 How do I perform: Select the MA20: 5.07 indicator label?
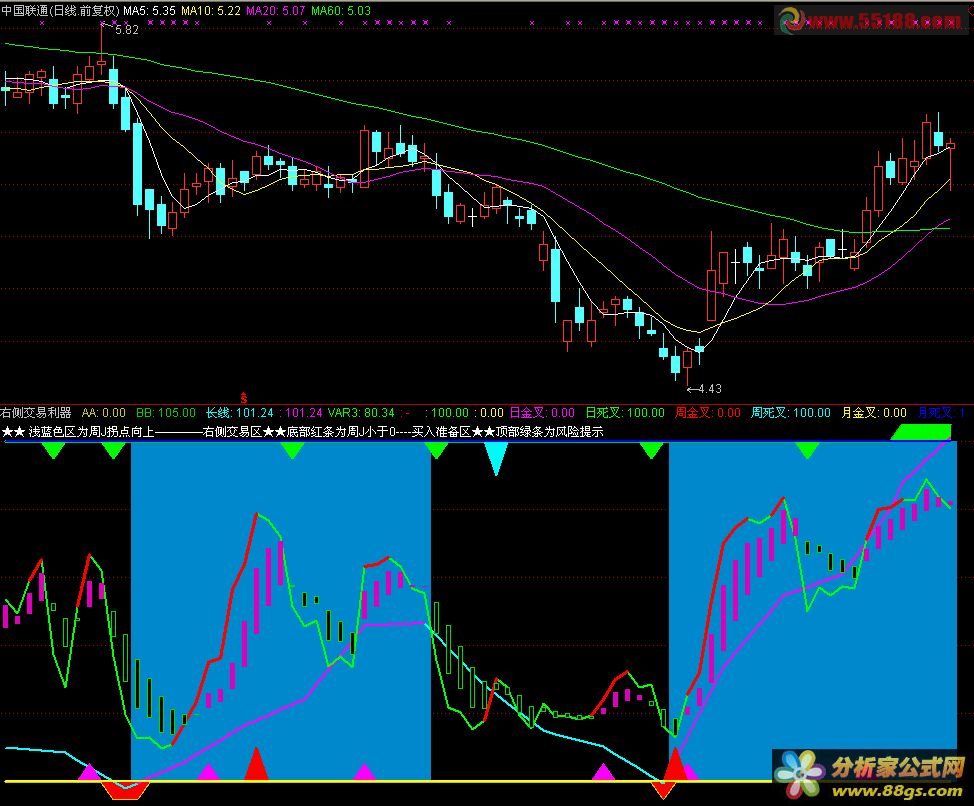point(276,11)
